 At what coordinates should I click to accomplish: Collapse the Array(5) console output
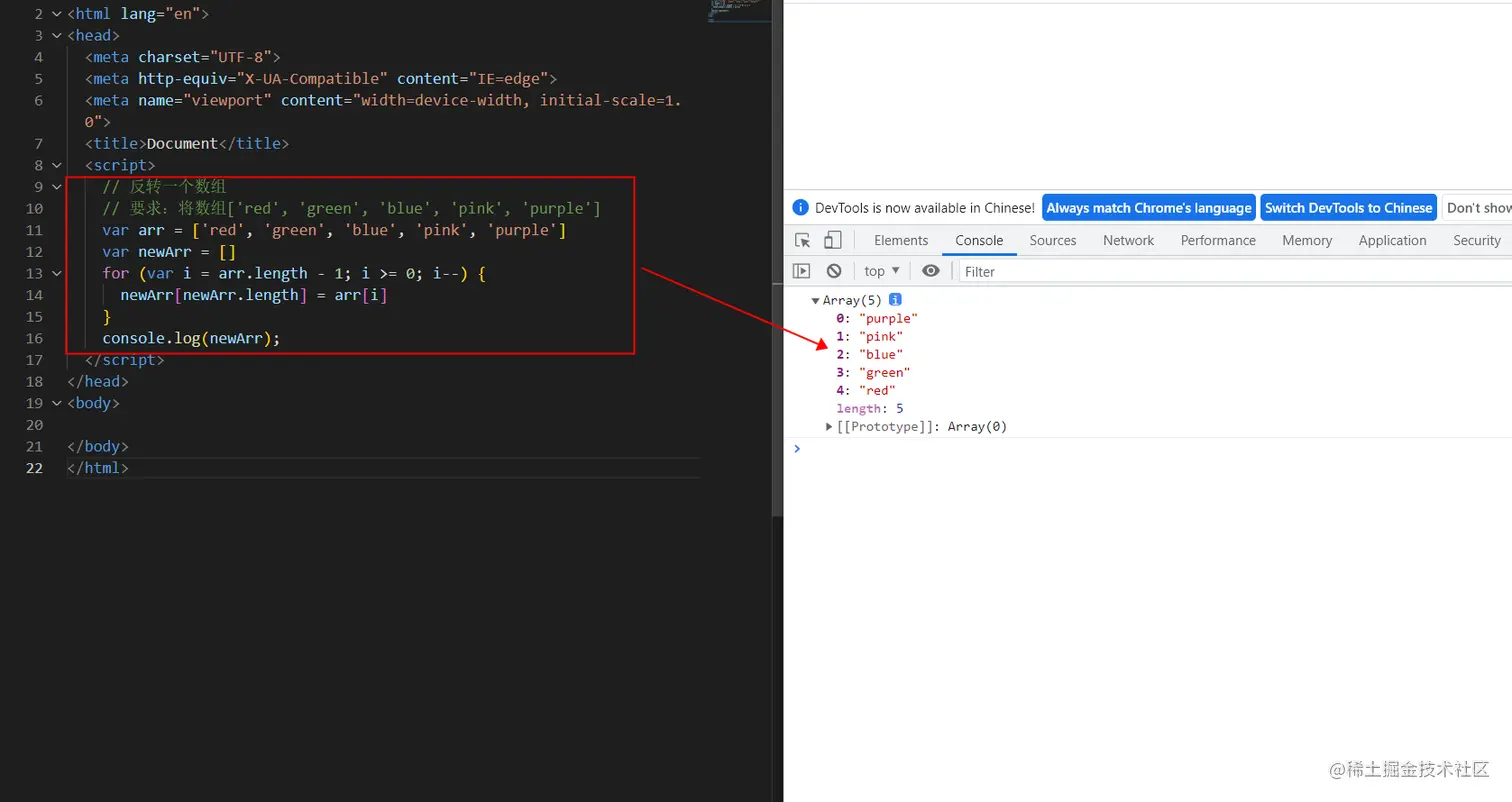(816, 300)
